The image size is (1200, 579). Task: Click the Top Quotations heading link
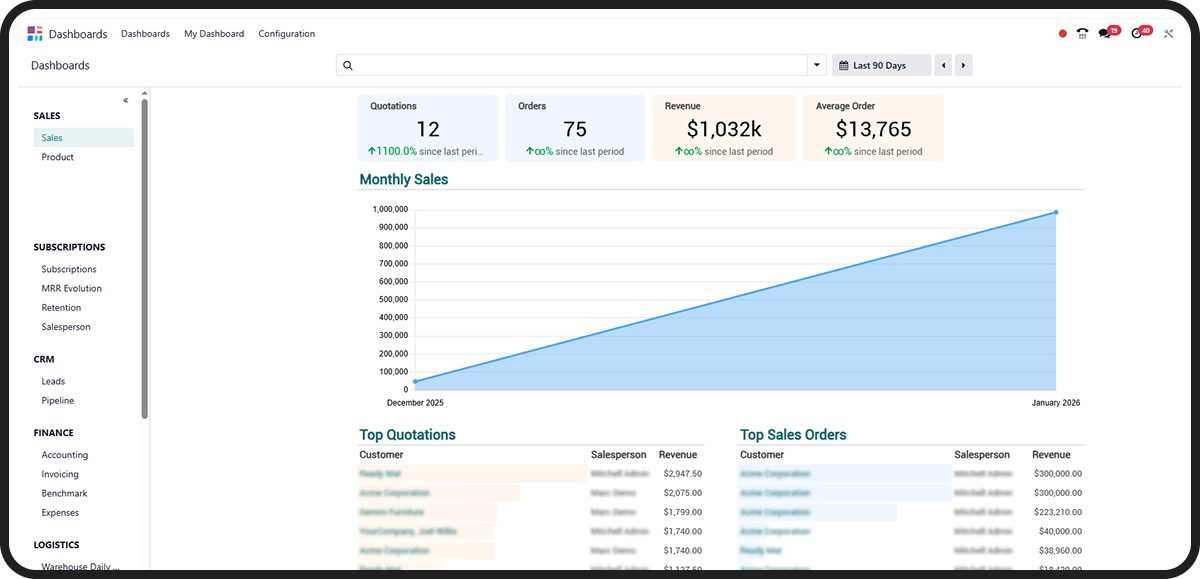point(407,435)
